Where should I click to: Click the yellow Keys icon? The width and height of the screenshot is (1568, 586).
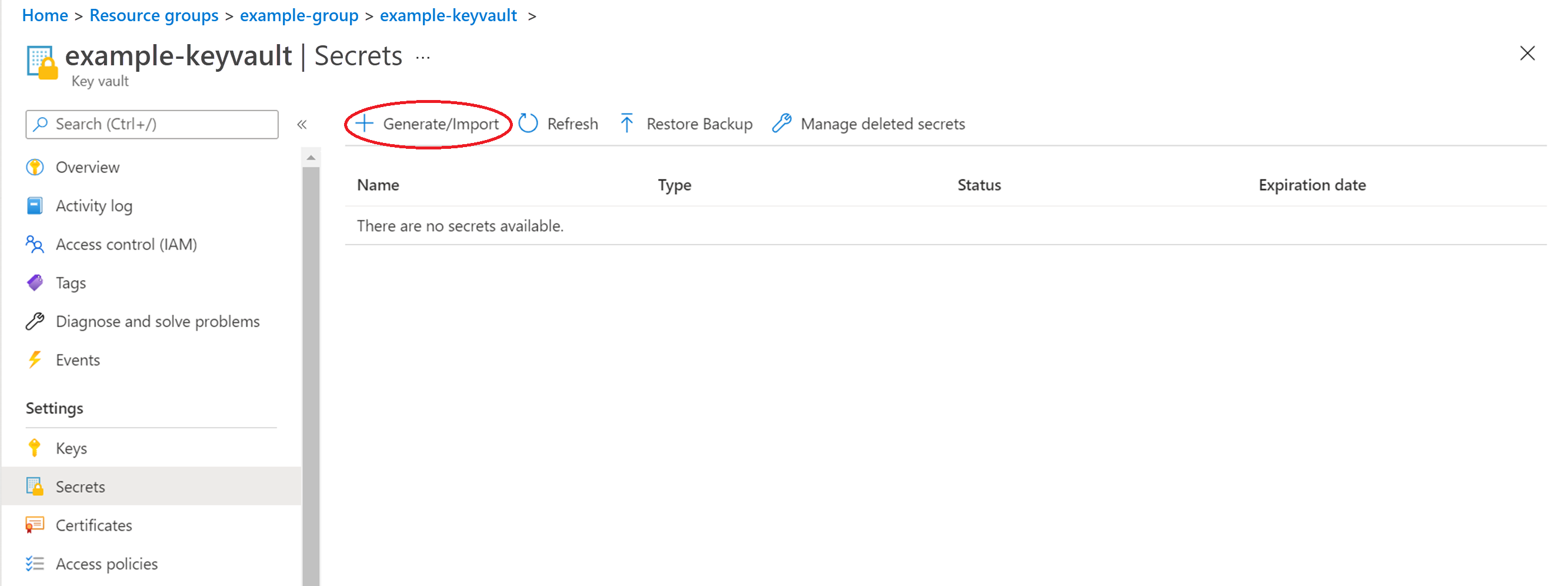point(35,448)
